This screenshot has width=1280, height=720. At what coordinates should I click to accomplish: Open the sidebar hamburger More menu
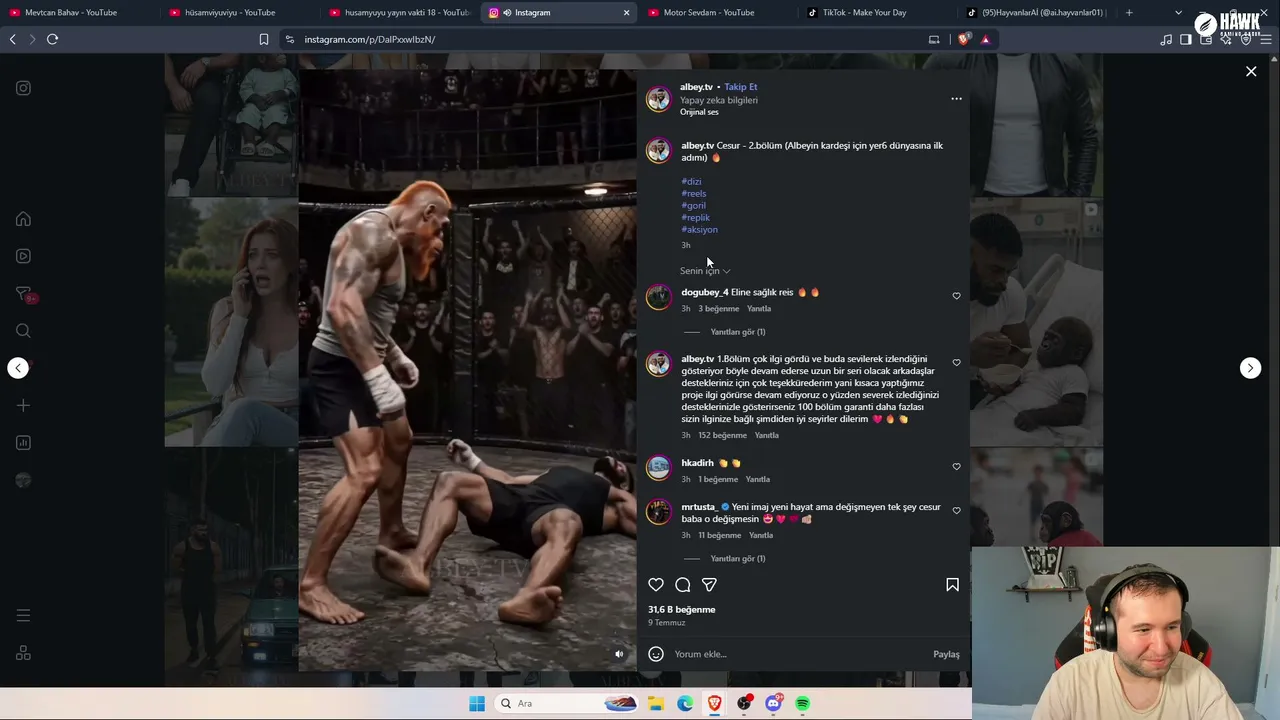click(x=23, y=616)
